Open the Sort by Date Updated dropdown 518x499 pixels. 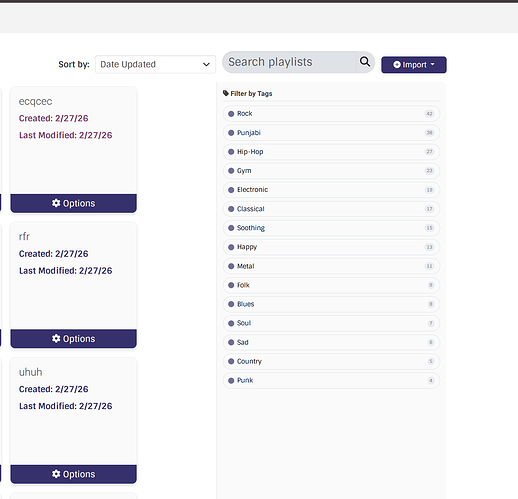coord(155,64)
